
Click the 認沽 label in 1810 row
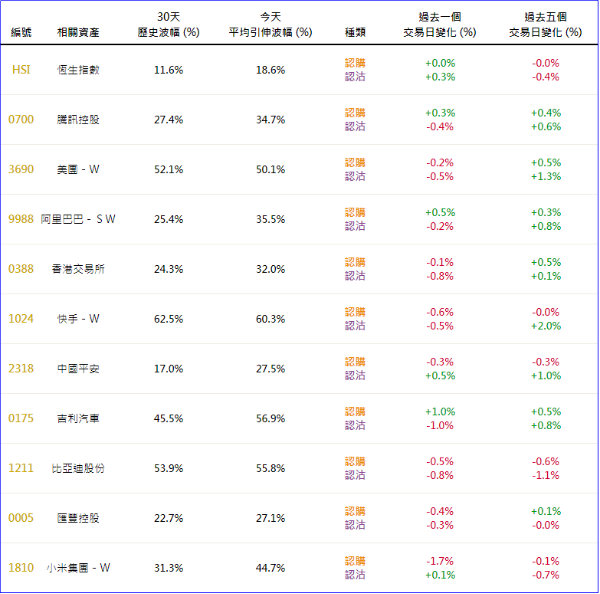(355, 574)
